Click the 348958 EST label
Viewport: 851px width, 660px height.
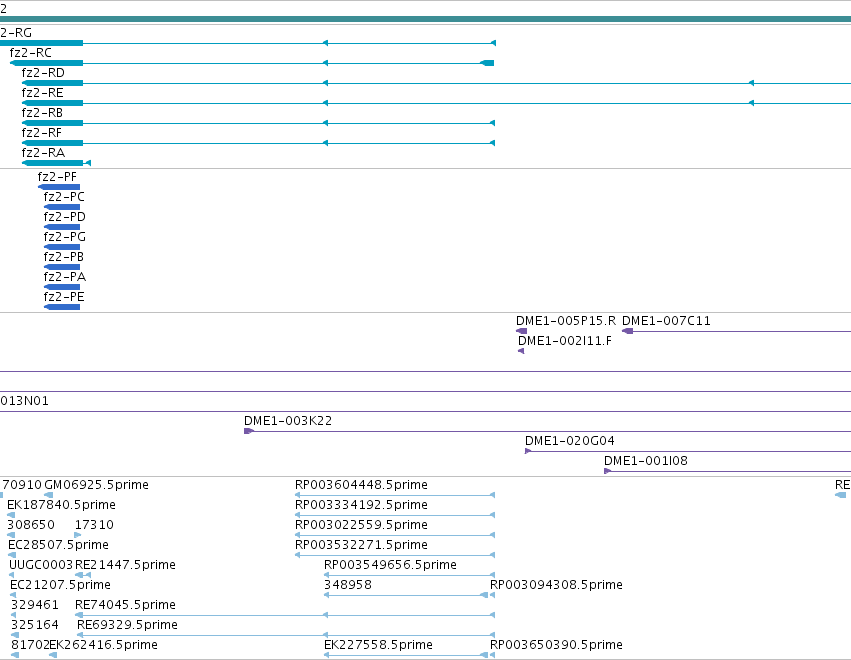tap(348, 585)
